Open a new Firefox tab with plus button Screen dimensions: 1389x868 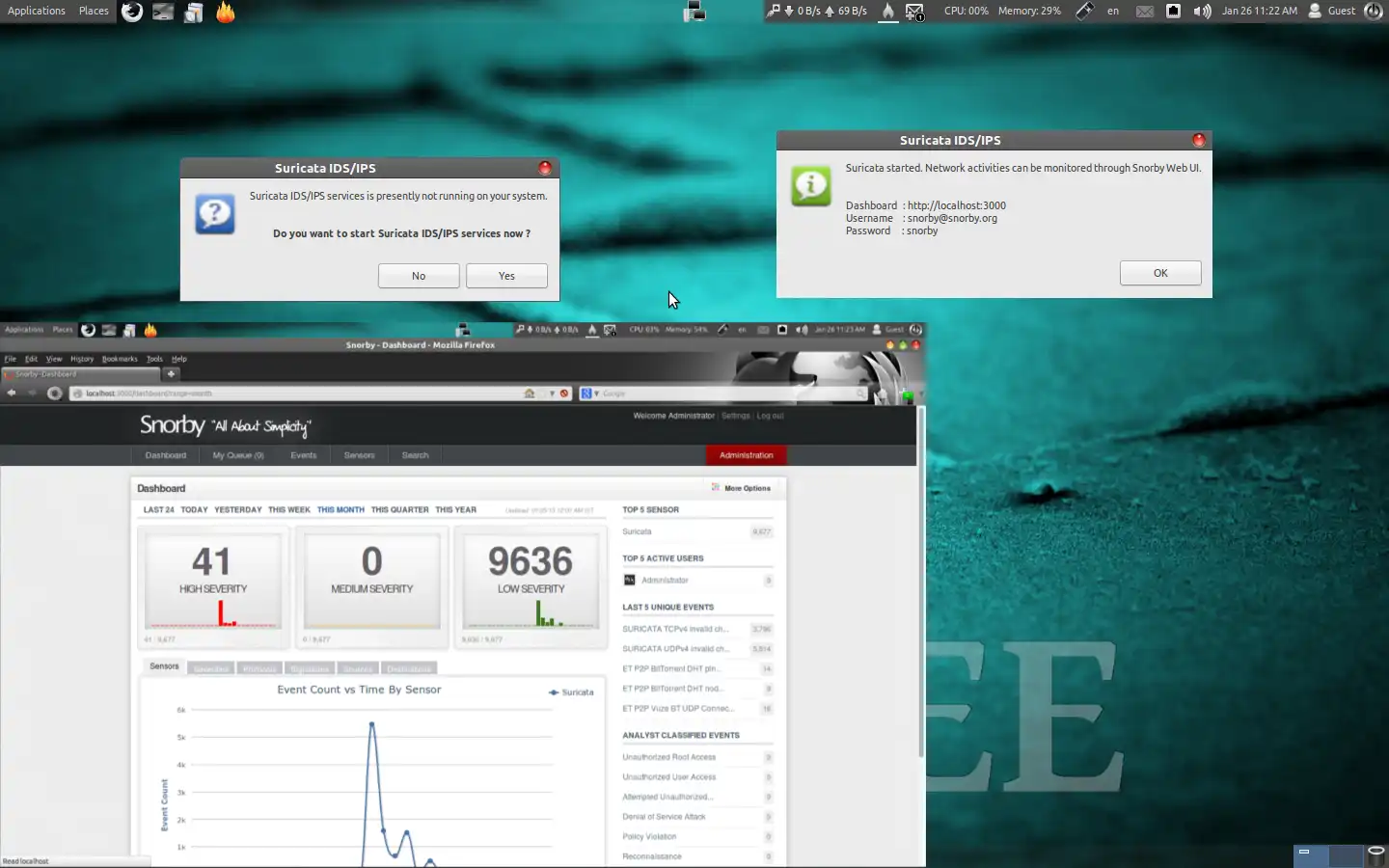171,374
